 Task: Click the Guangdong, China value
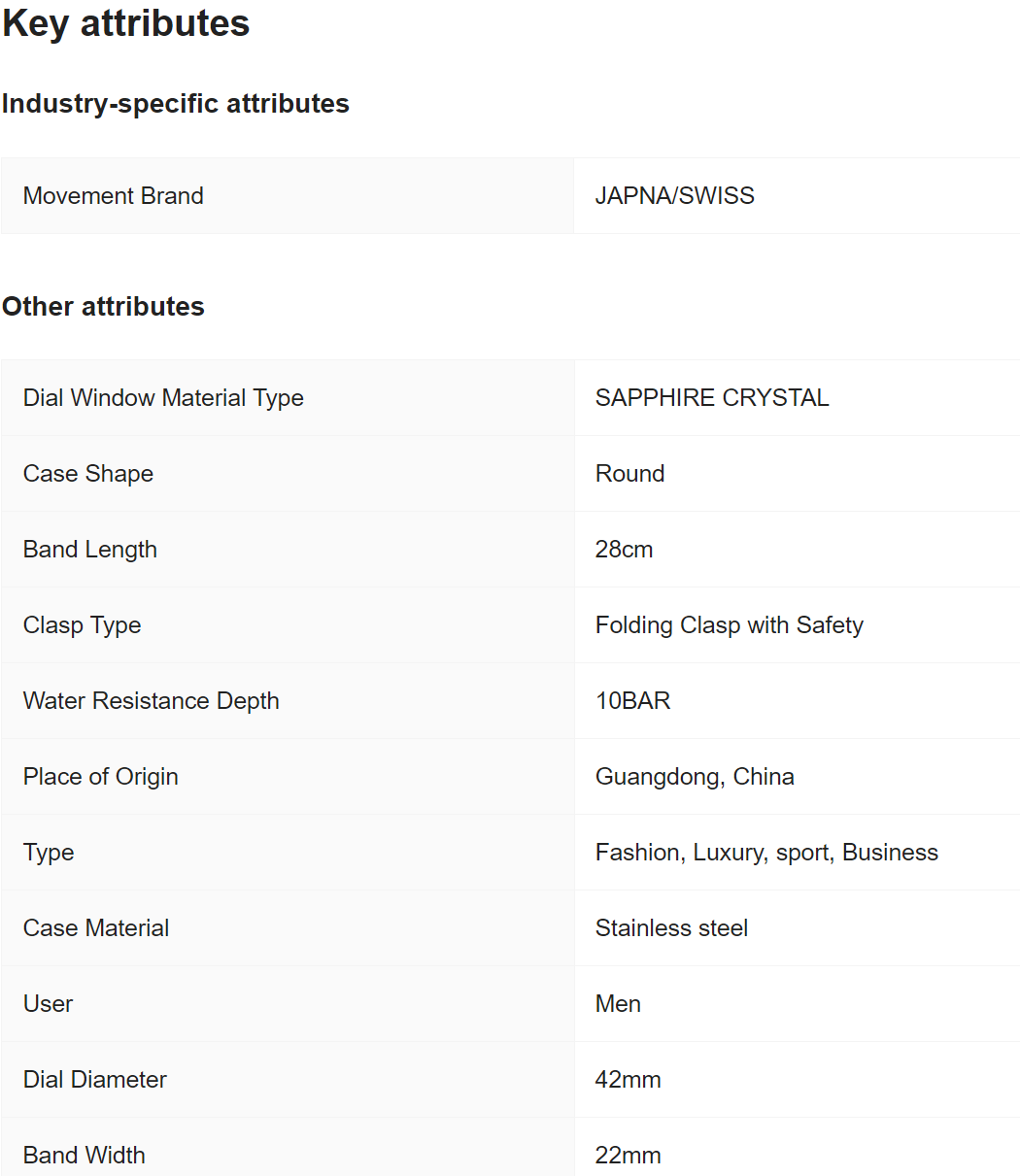(x=695, y=777)
